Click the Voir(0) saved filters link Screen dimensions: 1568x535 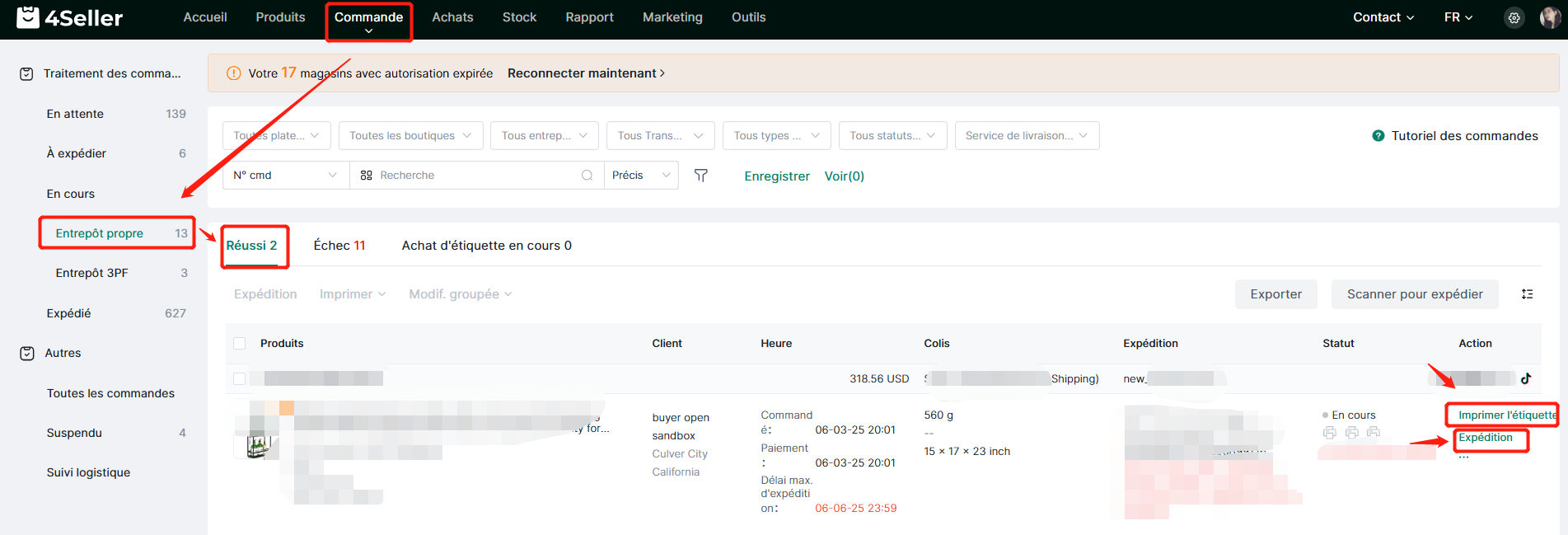tap(845, 176)
